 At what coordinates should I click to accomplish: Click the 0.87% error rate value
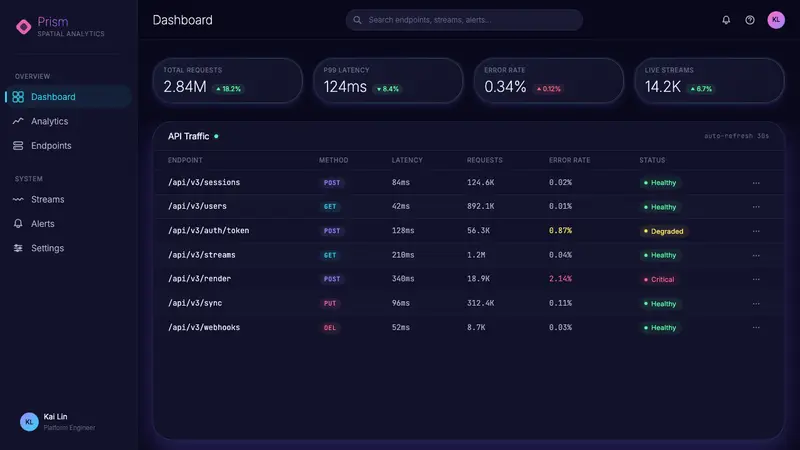[x=560, y=231]
